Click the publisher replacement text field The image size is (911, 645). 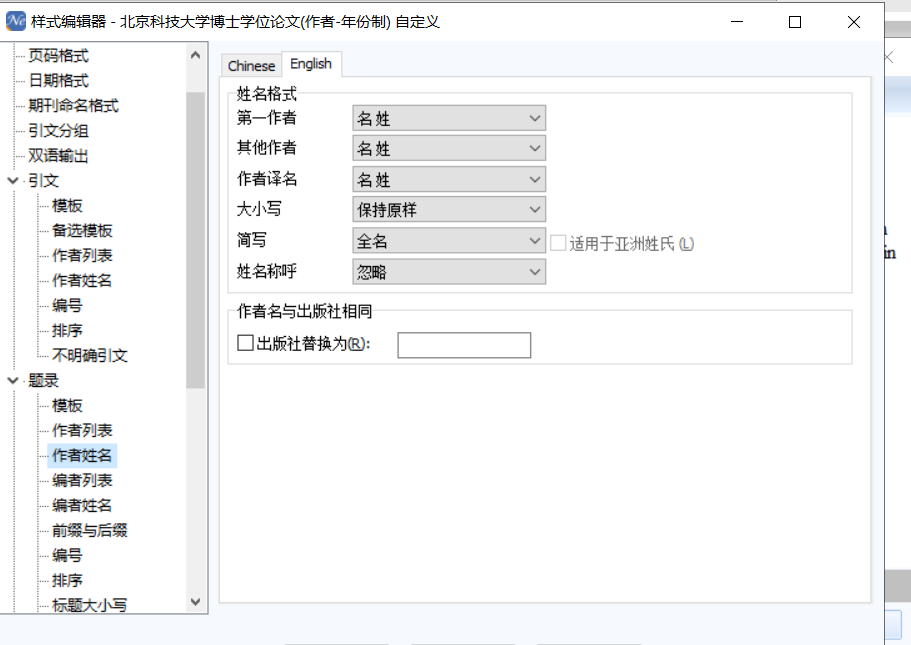point(464,345)
